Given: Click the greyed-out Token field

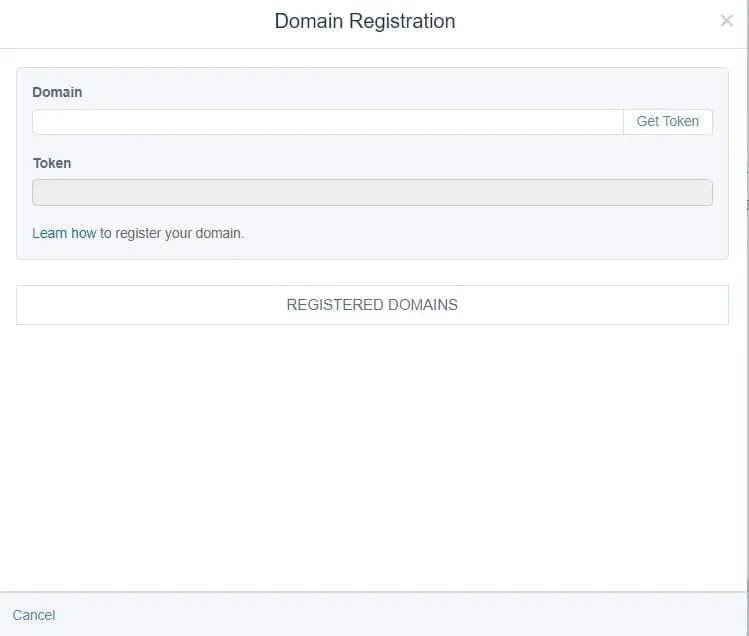Looking at the screenshot, I should pos(372,192).
